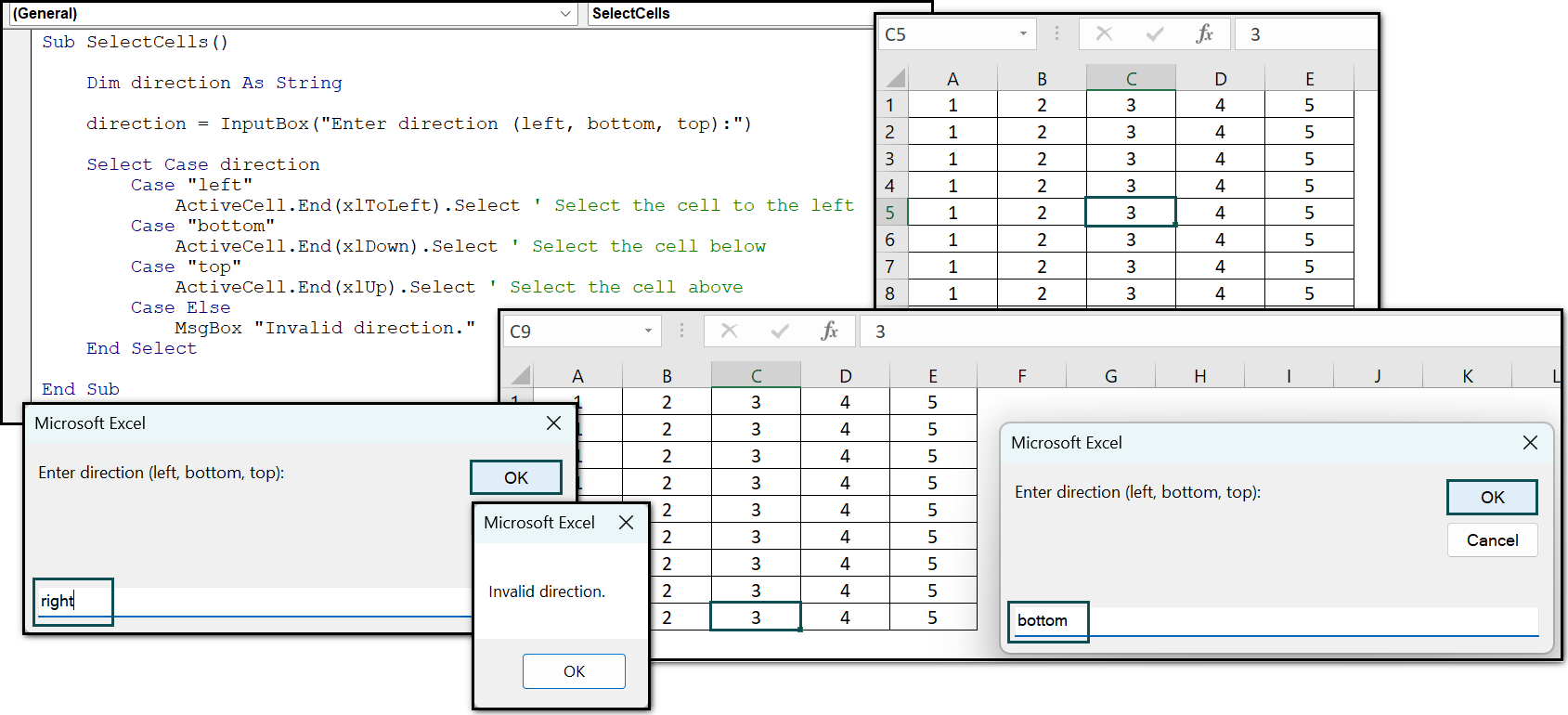Viewport: 1568px width, 715px height.
Task: Click OK in the 'bottom' input dialog
Action: coord(1492,497)
